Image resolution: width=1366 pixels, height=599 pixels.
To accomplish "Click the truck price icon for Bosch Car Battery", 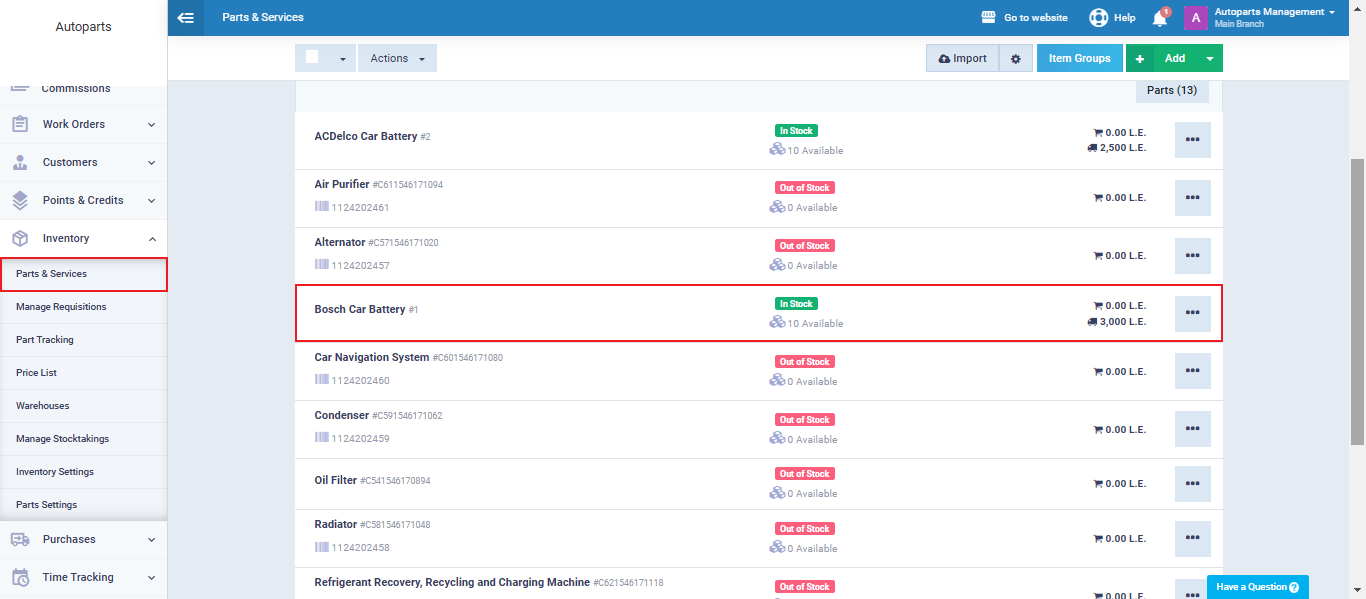I will coord(1092,321).
